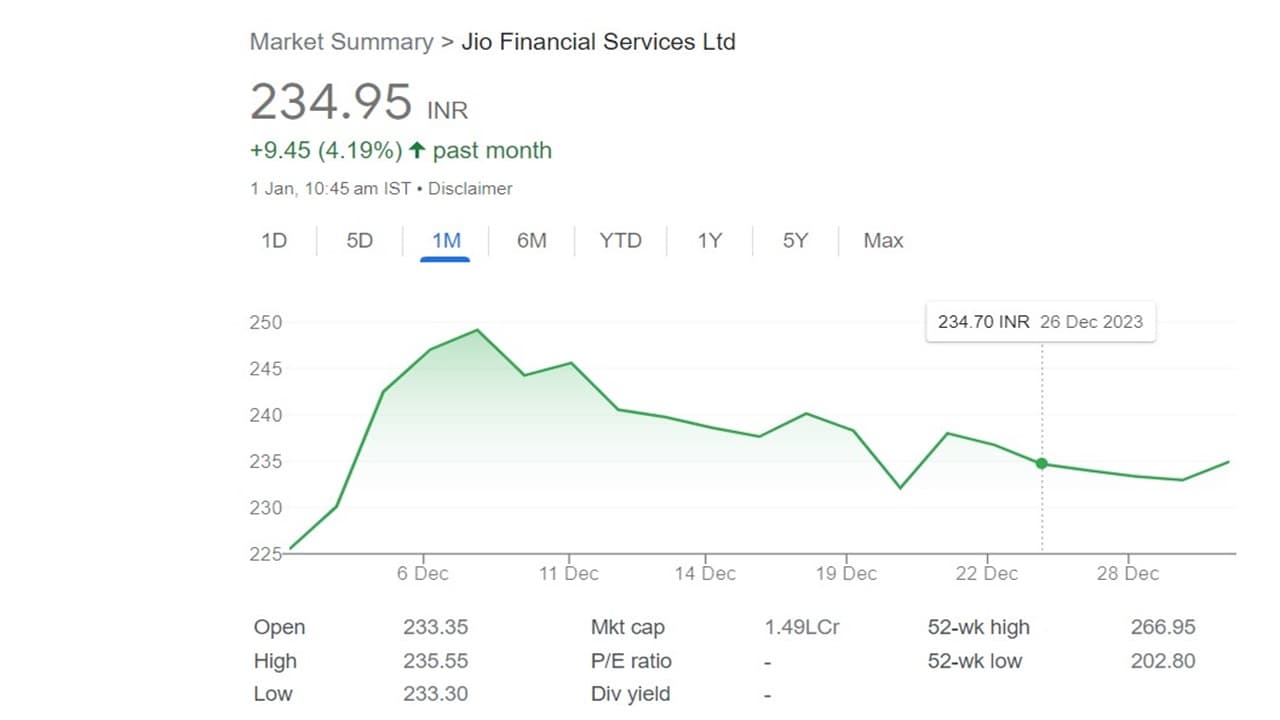The image size is (1280, 720).
Task: Click the 28 Dec axis label
Action: 1128,574
